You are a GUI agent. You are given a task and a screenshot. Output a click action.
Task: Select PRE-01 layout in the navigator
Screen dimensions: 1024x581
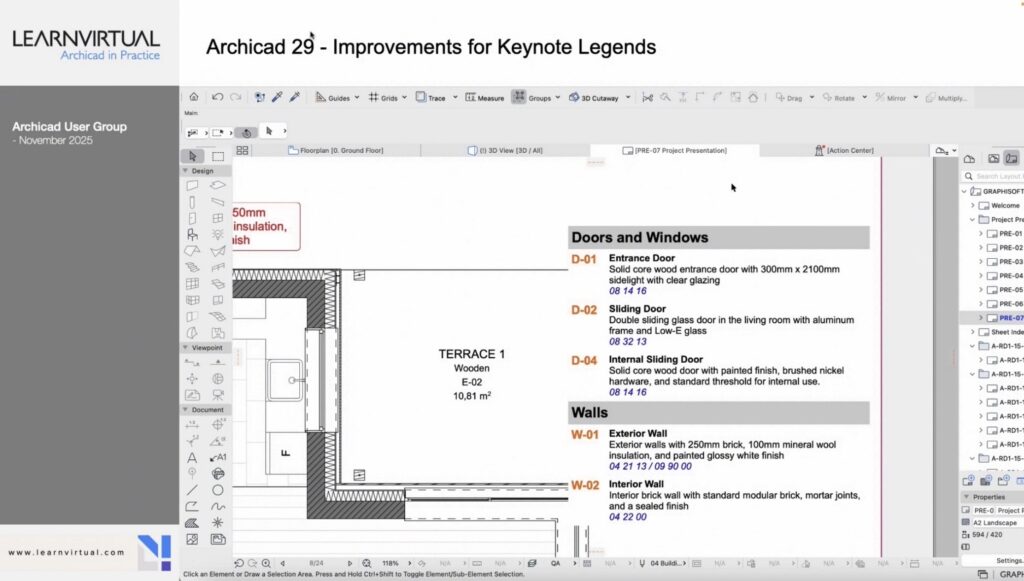click(1005, 233)
